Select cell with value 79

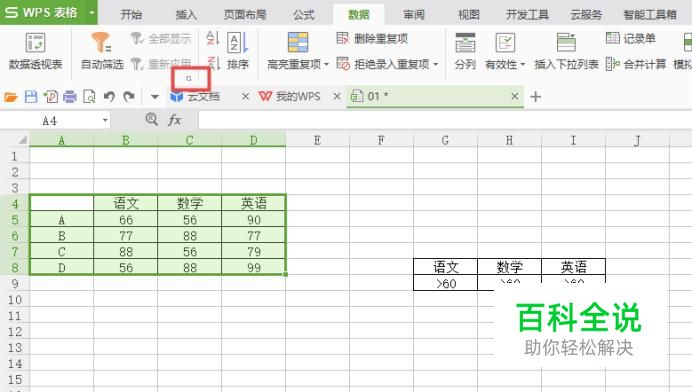click(x=254, y=252)
